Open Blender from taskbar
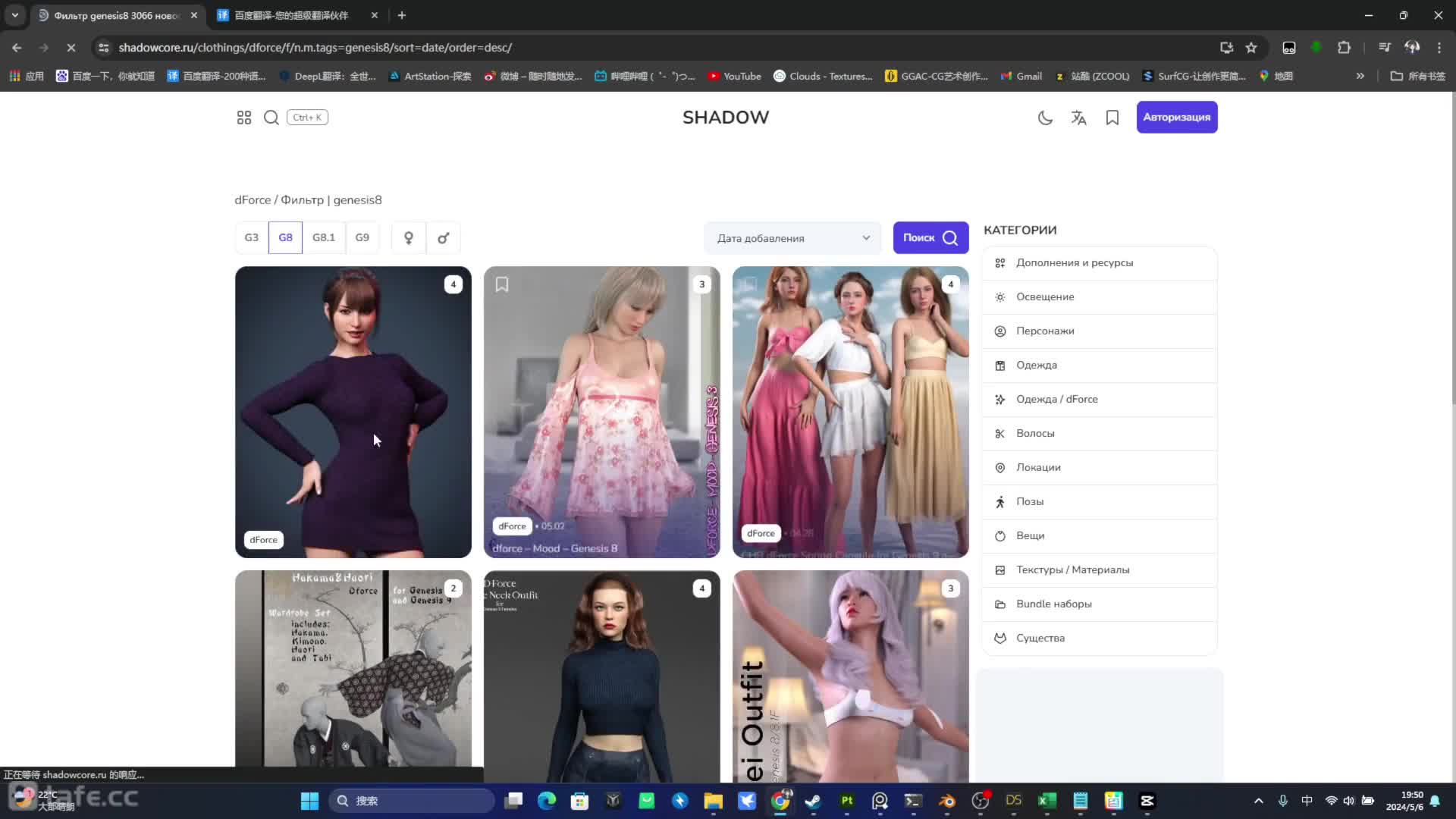This screenshot has height=819, width=1456. coord(946,801)
